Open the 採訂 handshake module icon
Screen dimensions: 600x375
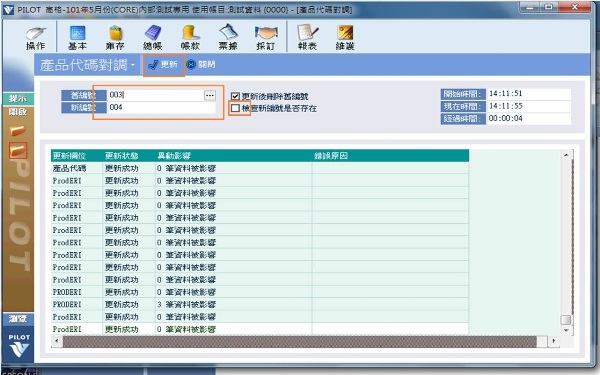pos(266,38)
